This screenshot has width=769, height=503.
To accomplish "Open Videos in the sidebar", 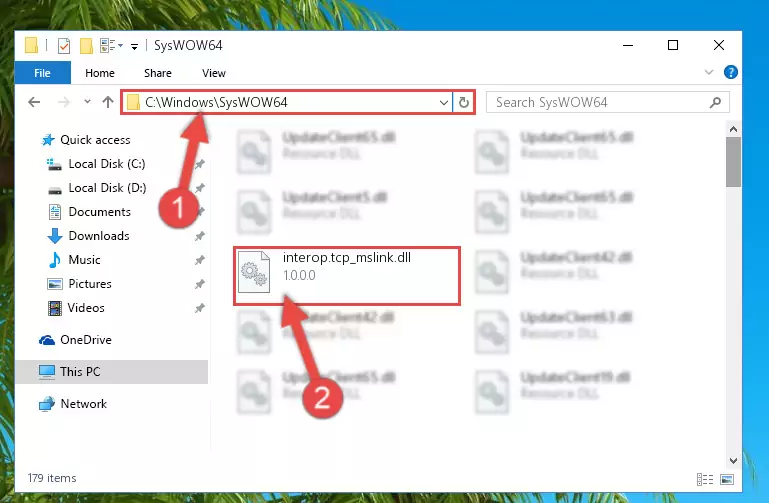I will (76, 308).
